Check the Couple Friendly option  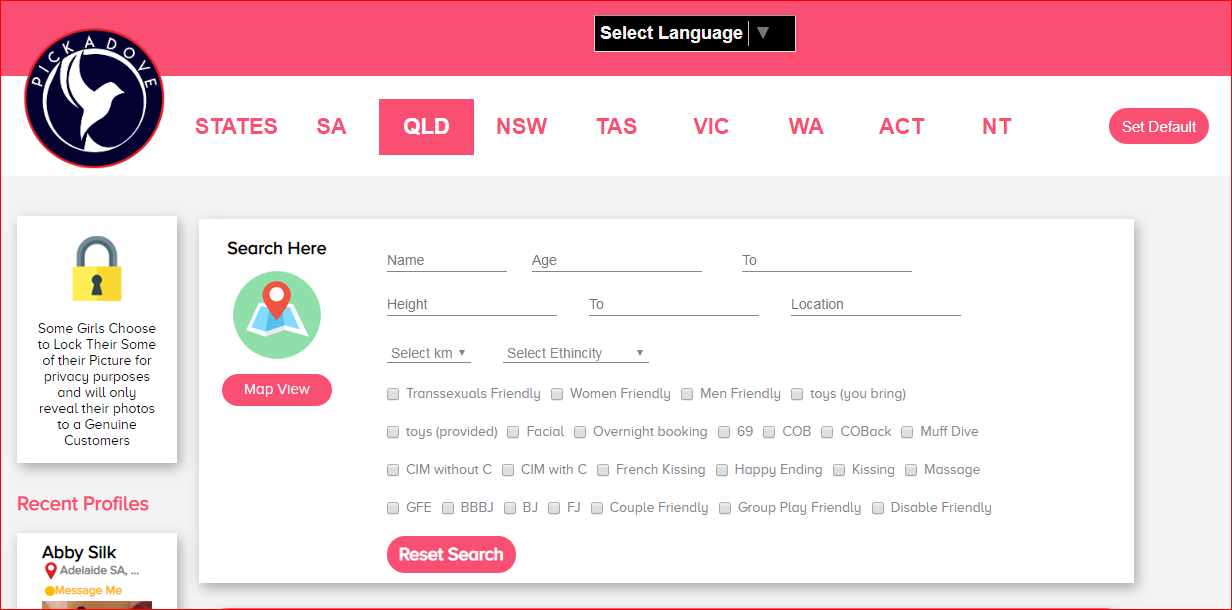pos(597,508)
